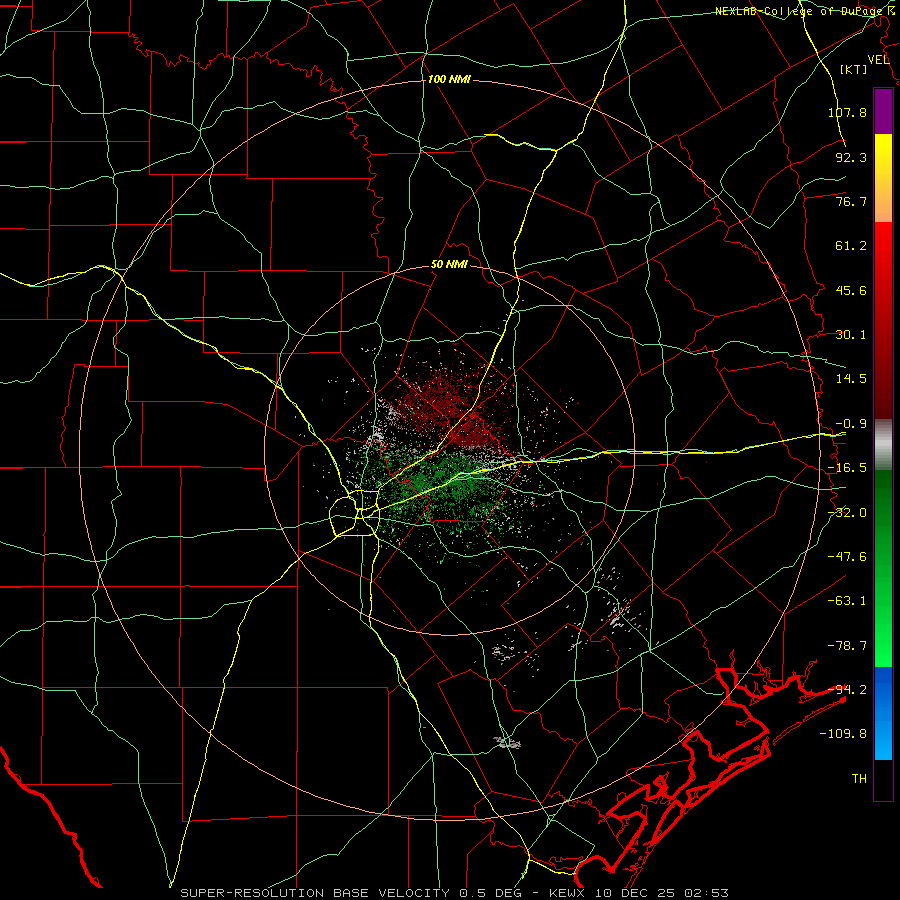900x900 pixels.
Task: Click the gray near-zero segment of color bar
Action: (x=883, y=445)
